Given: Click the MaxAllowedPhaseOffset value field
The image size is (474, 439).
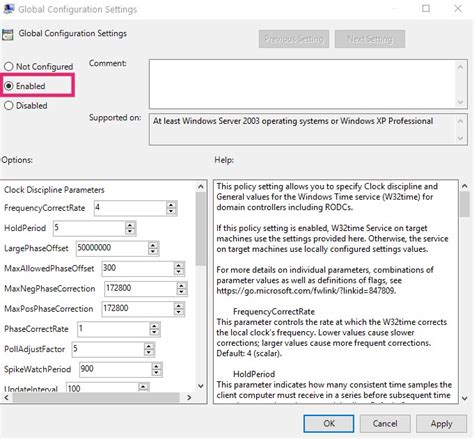Looking at the screenshot, I should (138, 268).
